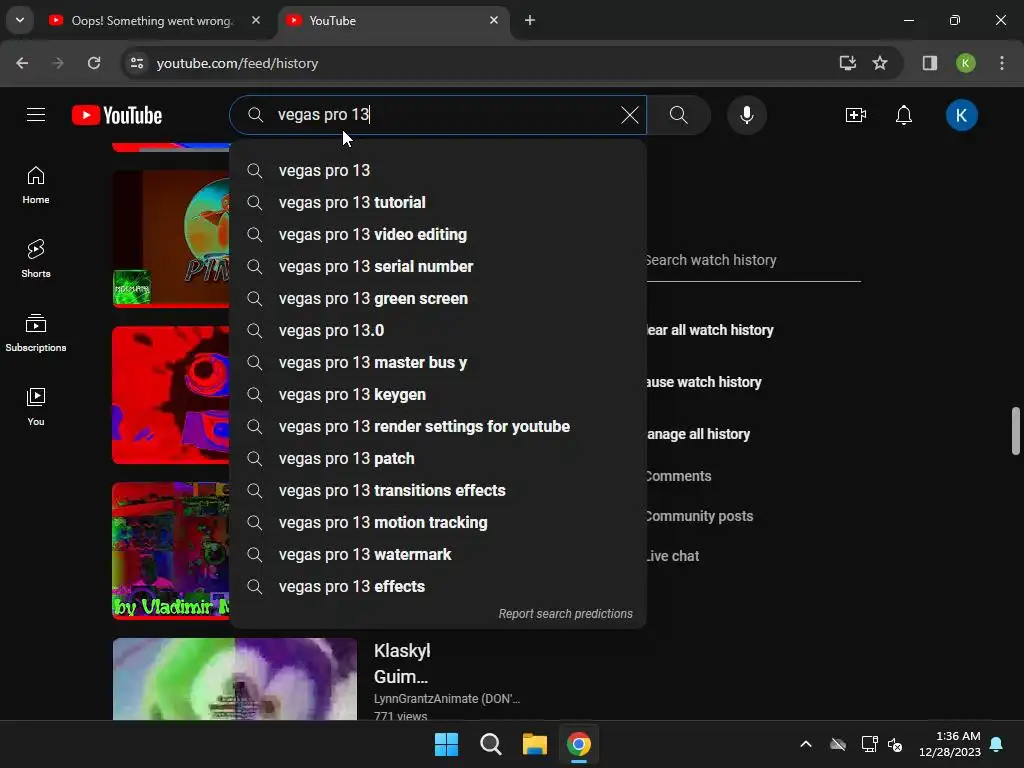
Task: Pick the "vegas pro 13.0" suggestion
Action: (438, 330)
